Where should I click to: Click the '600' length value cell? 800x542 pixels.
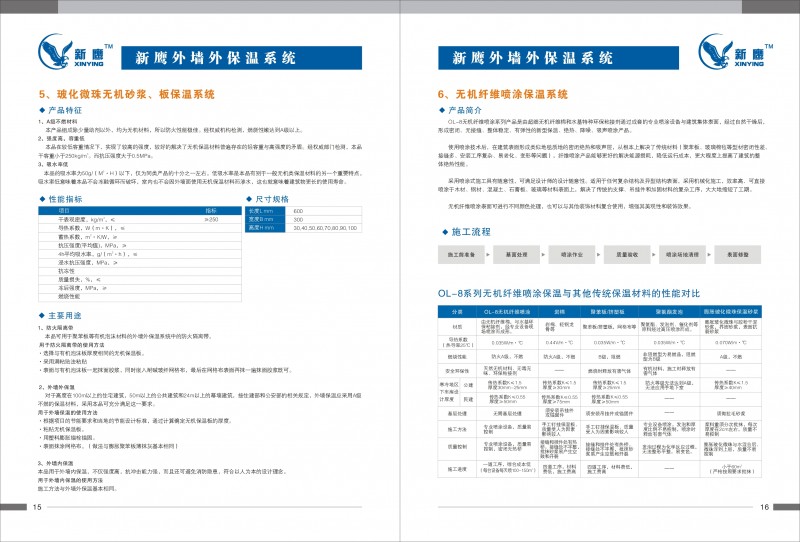323,211
